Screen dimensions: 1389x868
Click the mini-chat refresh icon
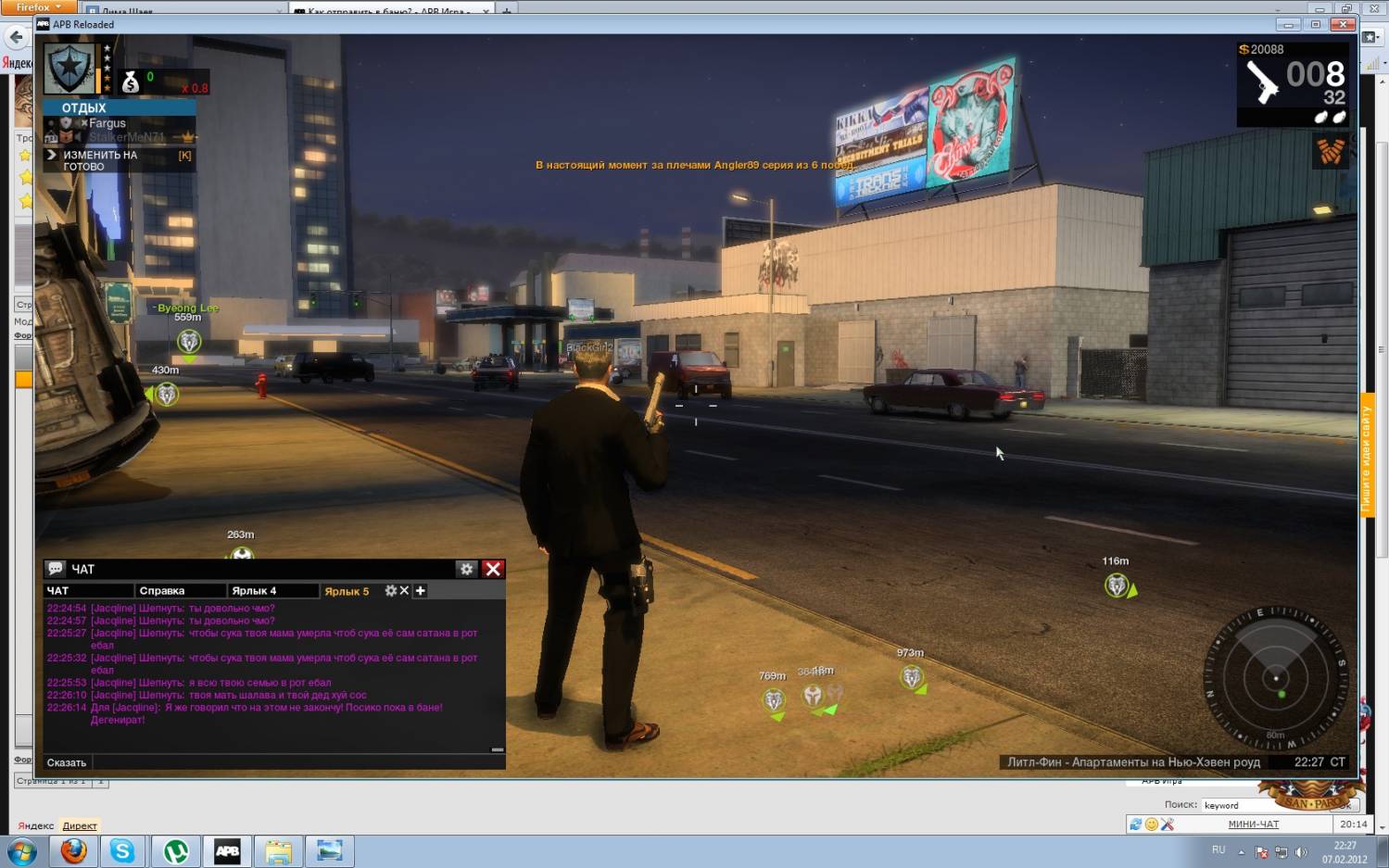[x=1135, y=824]
